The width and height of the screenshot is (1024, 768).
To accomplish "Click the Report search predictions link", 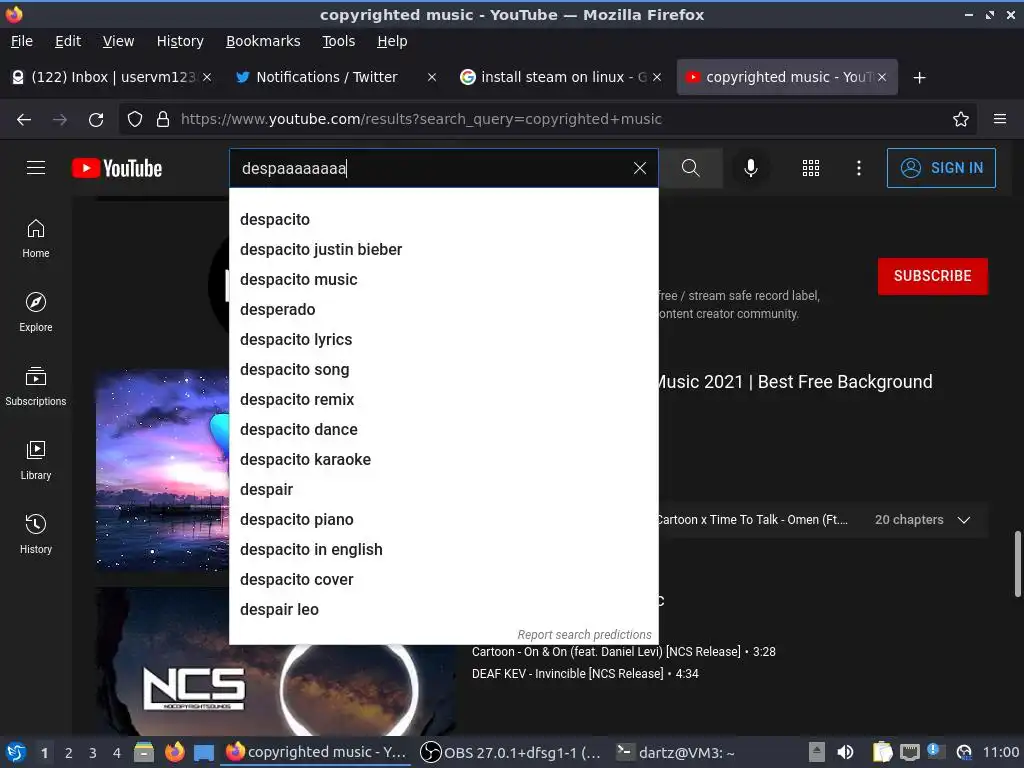I will point(584,634).
